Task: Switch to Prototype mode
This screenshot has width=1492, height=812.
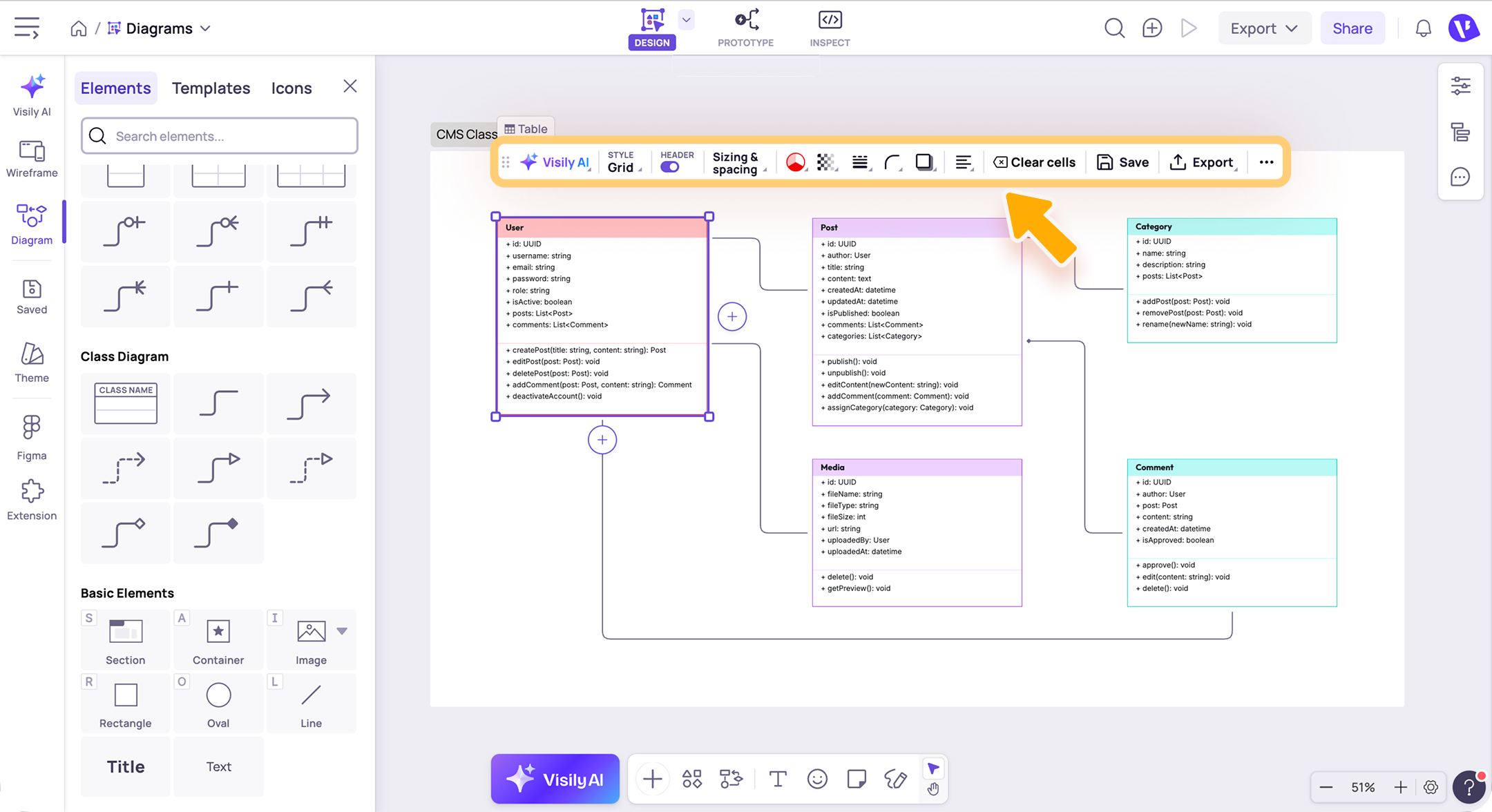Action: [x=746, y=29]
